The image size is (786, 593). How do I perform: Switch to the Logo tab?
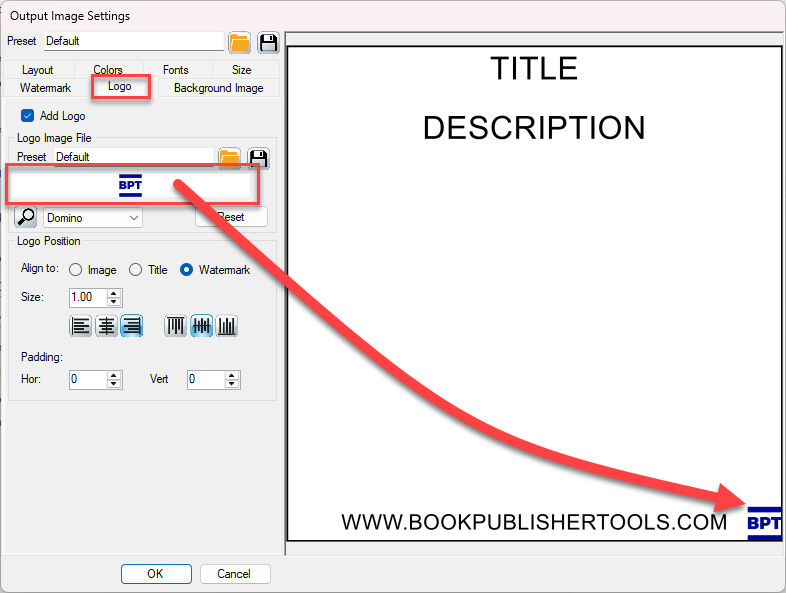(120, 87)
